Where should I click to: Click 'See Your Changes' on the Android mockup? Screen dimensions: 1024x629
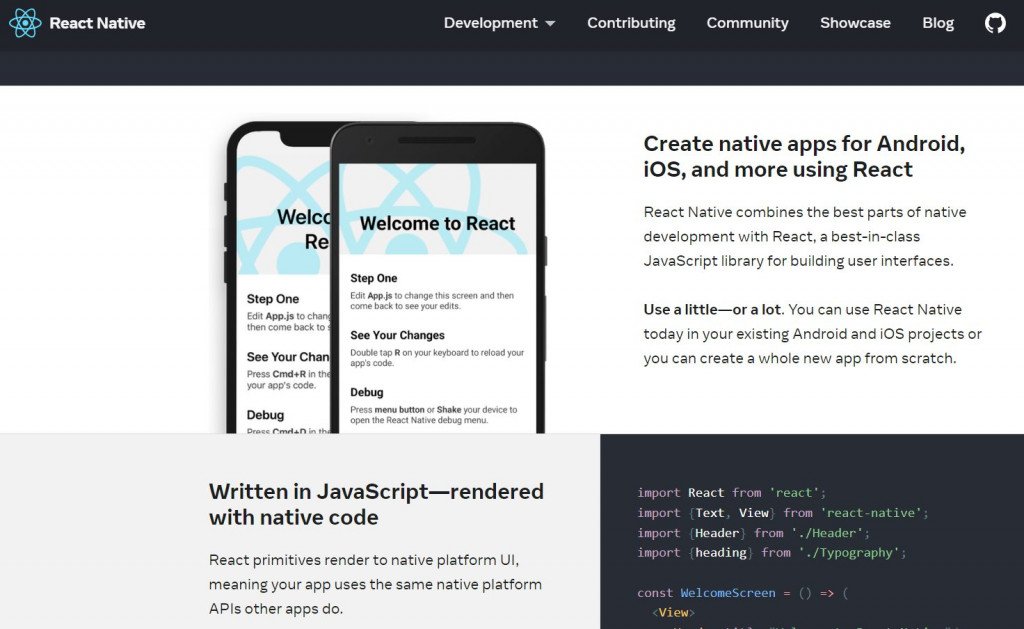point(397,335)
